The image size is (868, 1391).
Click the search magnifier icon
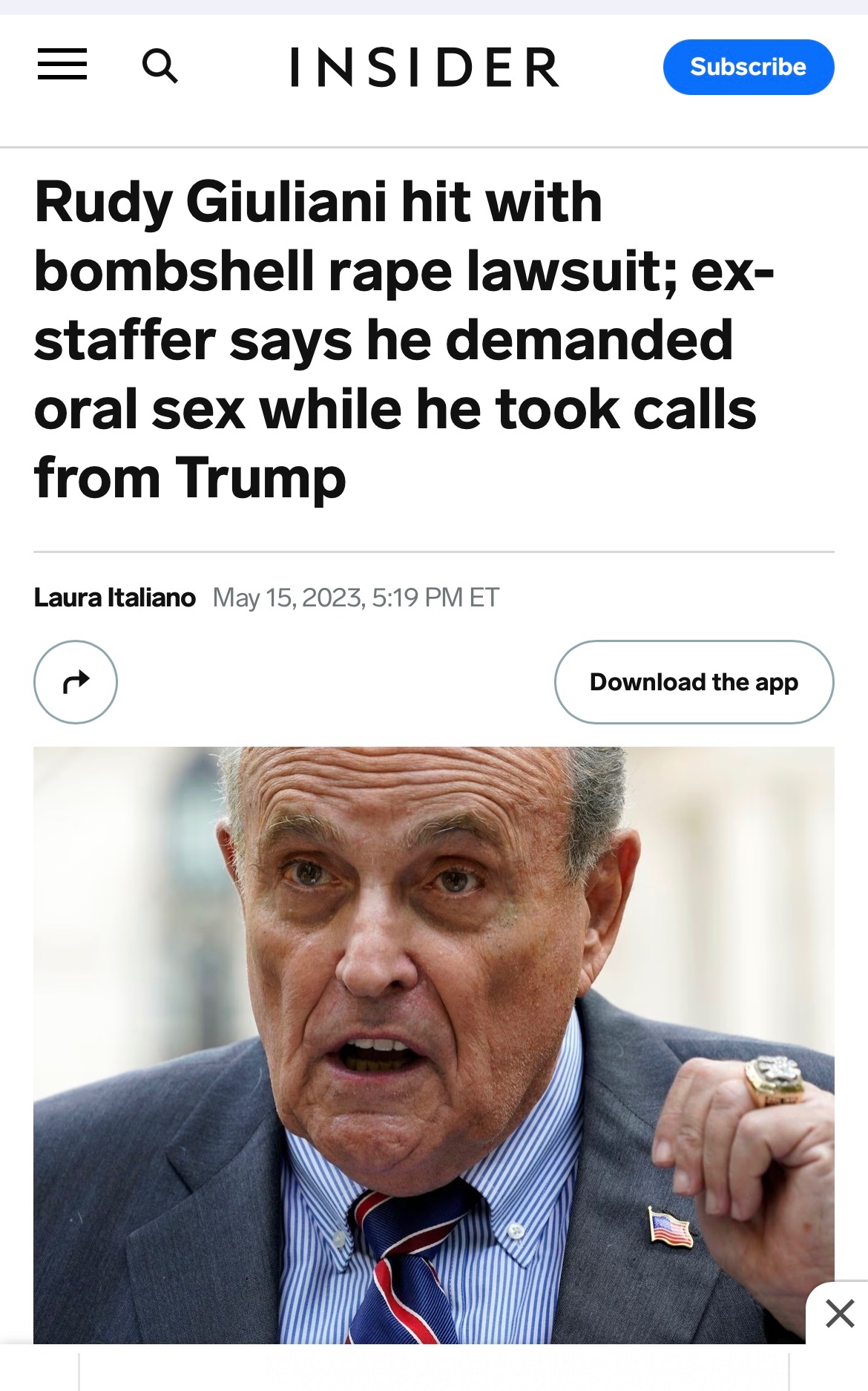point(160,66)
